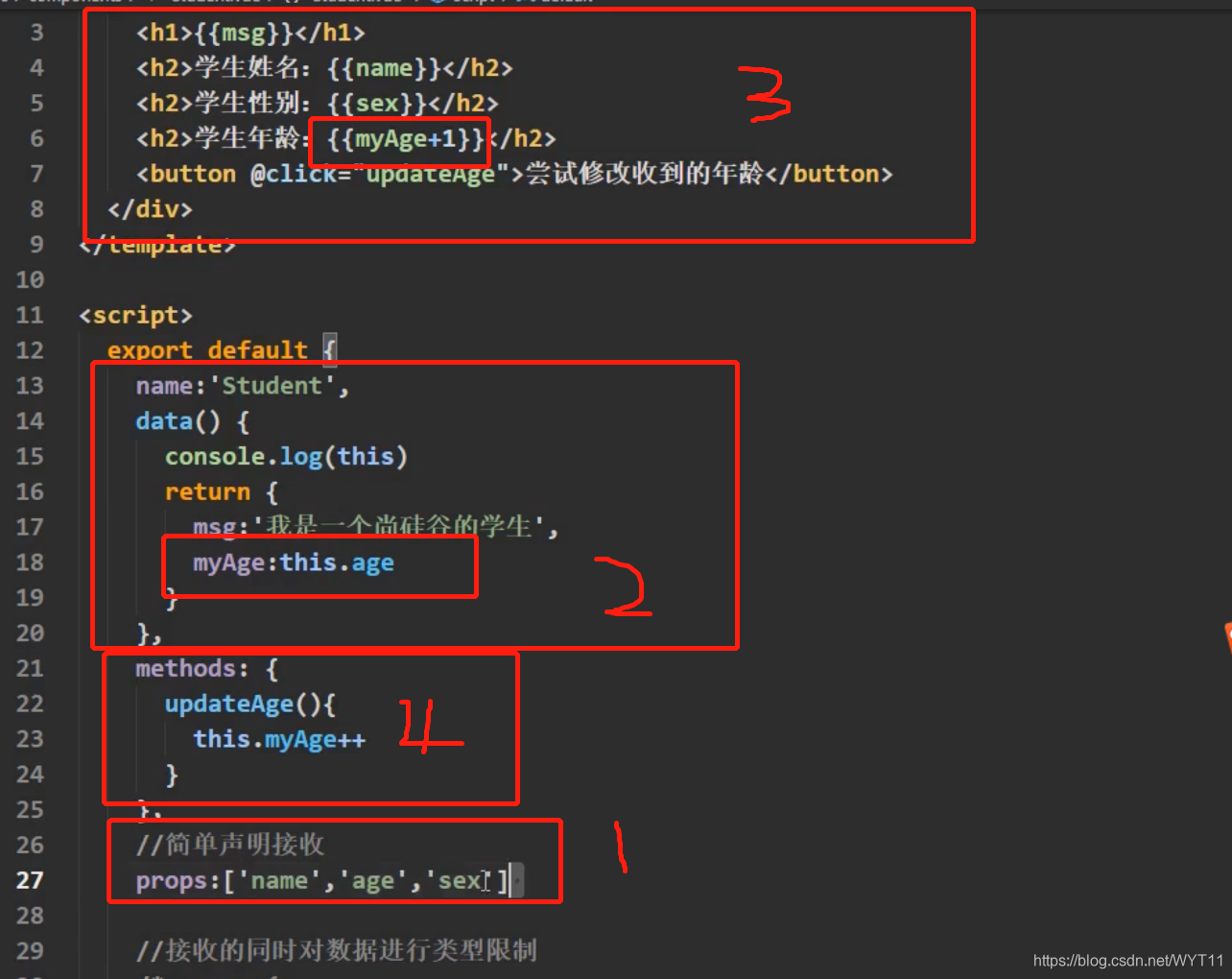Image resolution: width=1232 pixels, height=979 pixels.
Task: Click the {{msg}} interpolation in the h1 tag
Action: (x=244, y=33)
